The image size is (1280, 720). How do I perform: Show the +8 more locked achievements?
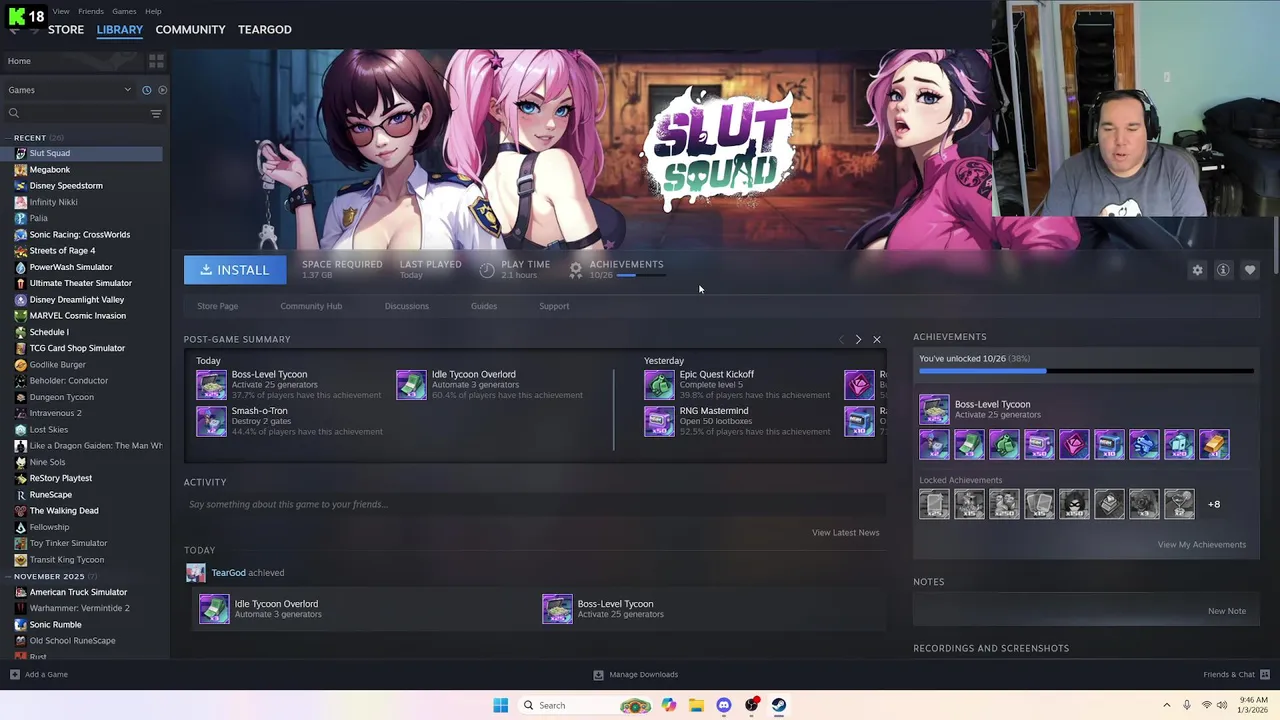click(1214, 504)
